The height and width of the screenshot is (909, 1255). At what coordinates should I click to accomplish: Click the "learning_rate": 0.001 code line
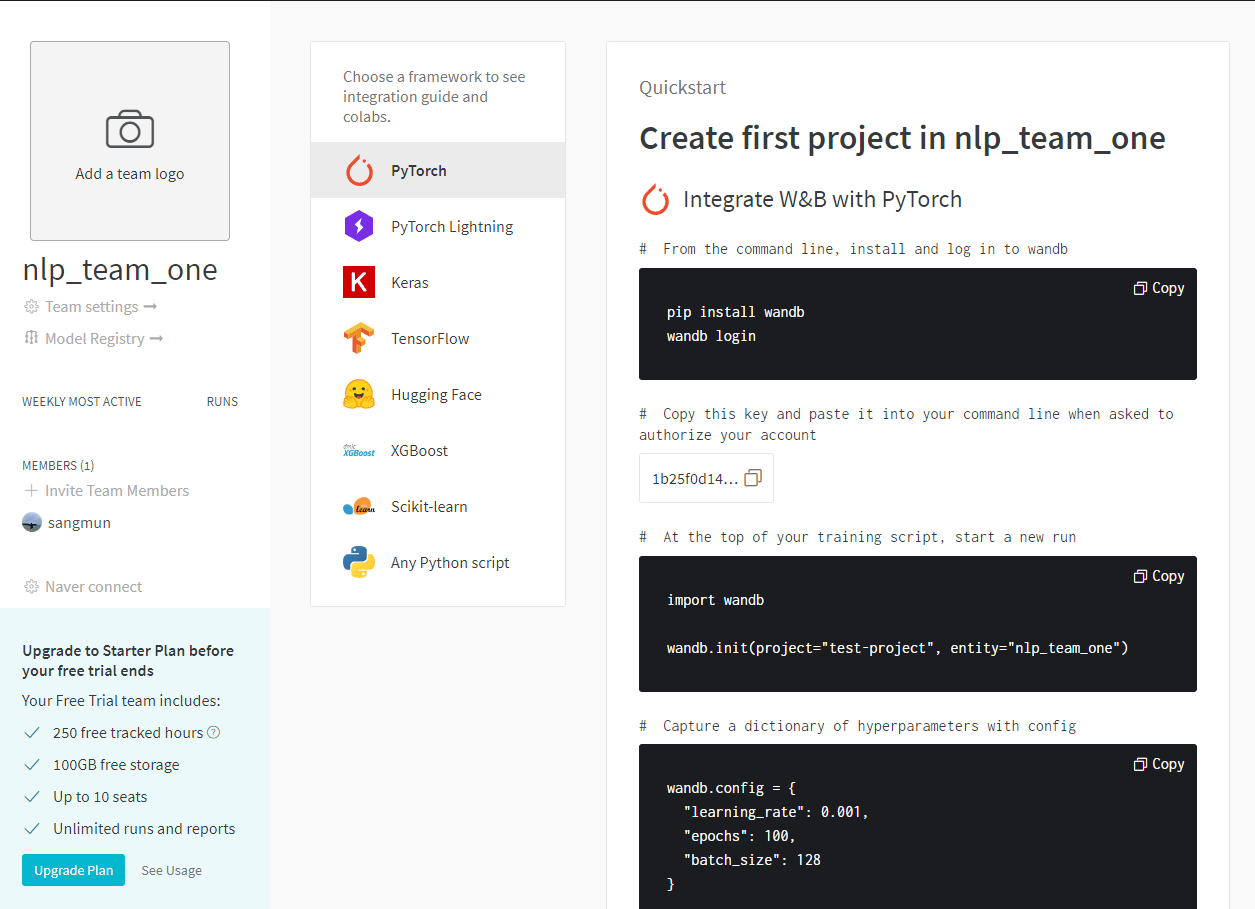pos(776,812)
